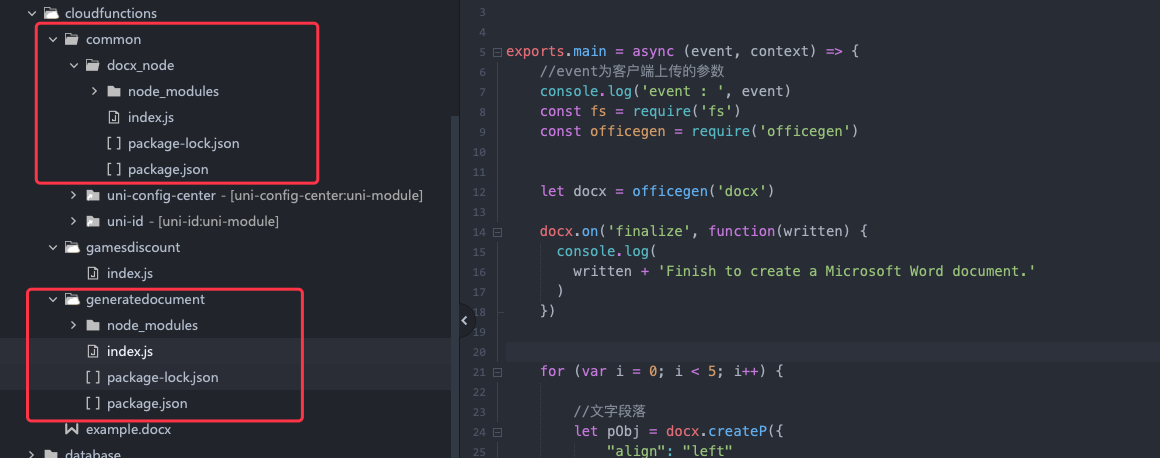The width and height of the screenshot is (1160, 458).
Task: Collapse the common folder chevron
Action: 53,39
